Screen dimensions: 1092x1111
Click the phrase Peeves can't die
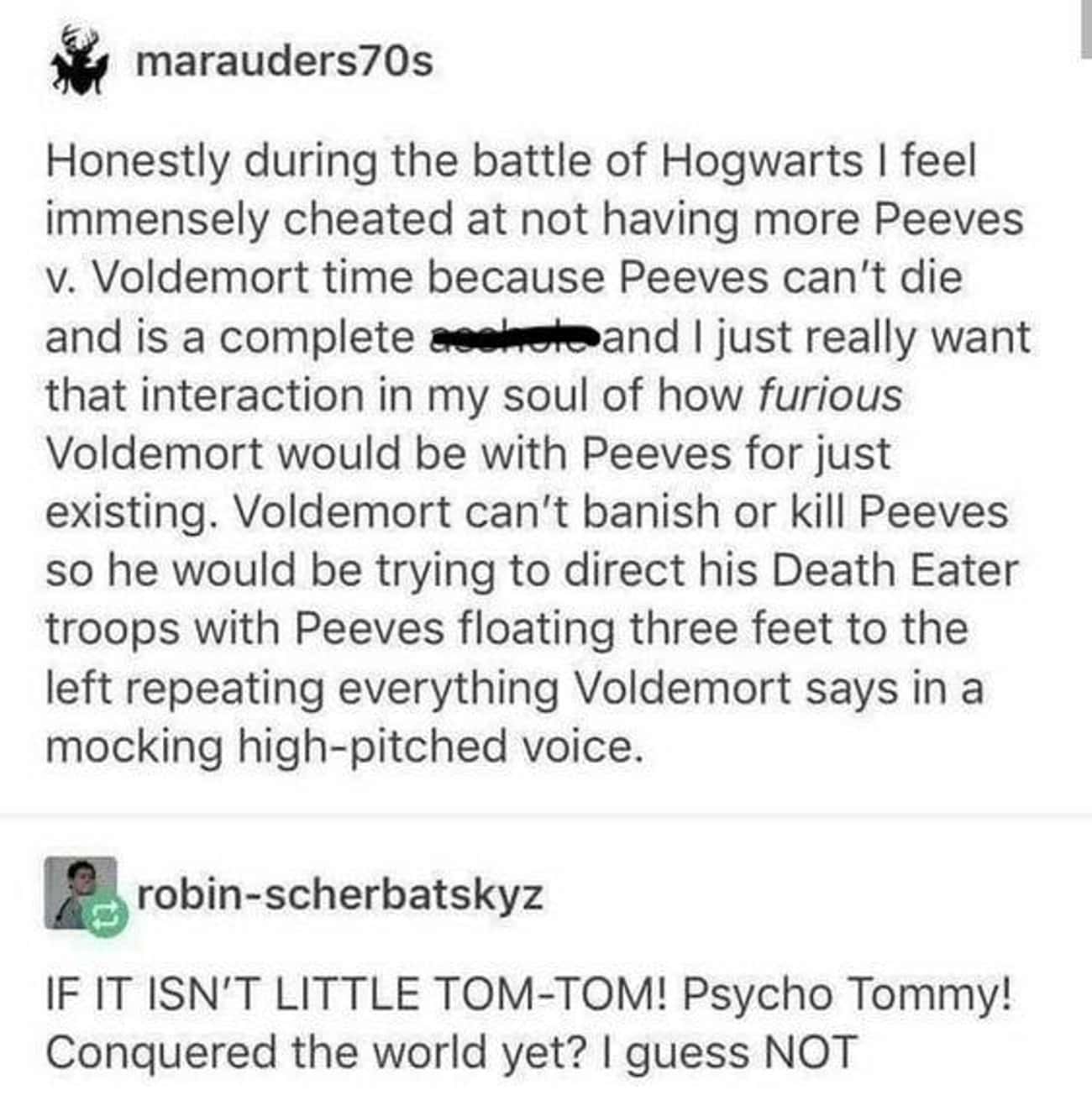click(790, 277)
